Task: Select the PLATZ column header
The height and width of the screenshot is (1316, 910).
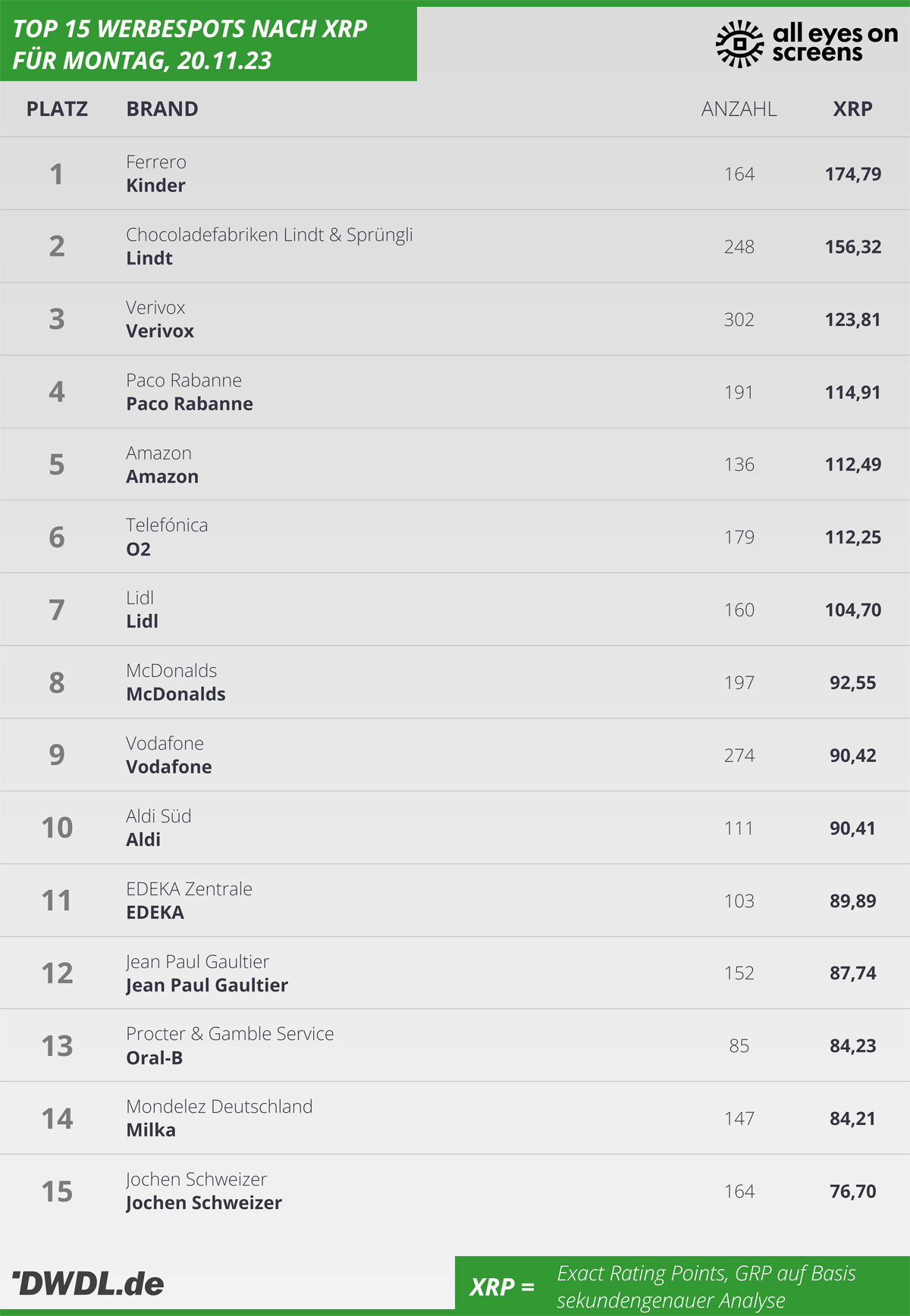Action: point(57,109)
